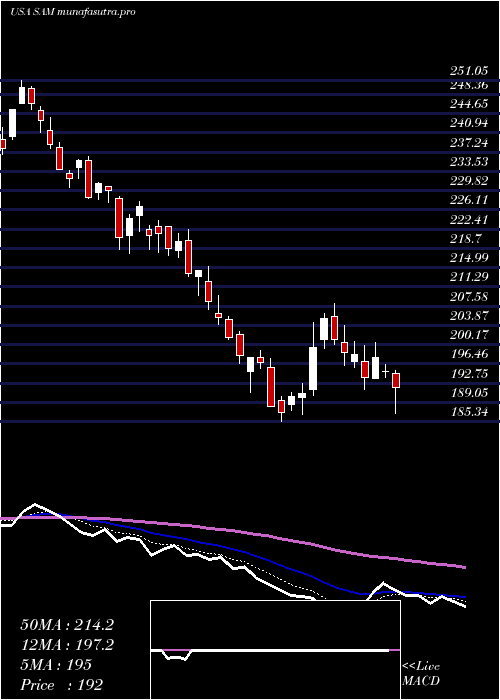Click the 185.34 price label
The width and height of the screenshot is (500, 700).
468,412
